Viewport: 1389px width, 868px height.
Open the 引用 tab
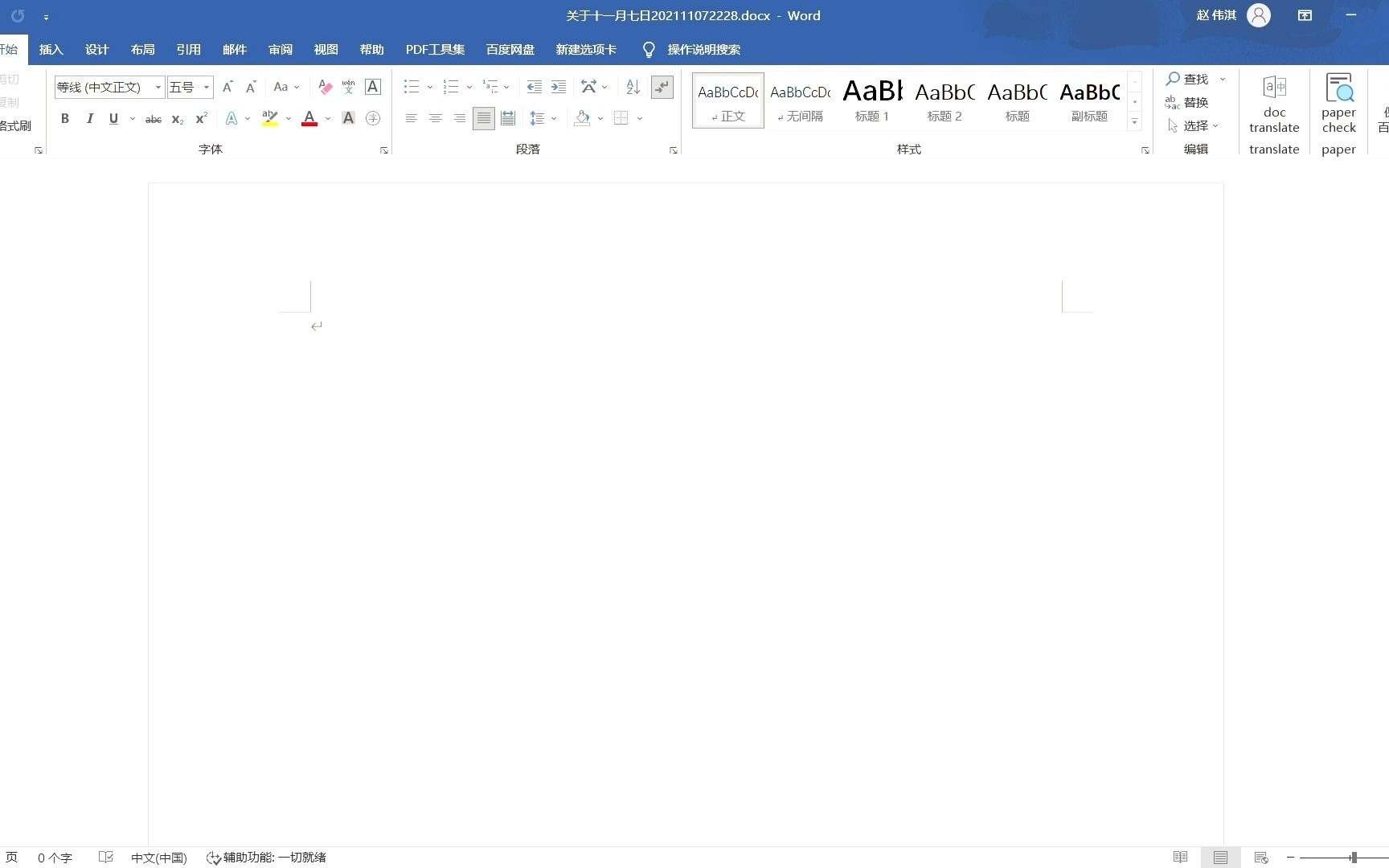[x=188, y=50]
